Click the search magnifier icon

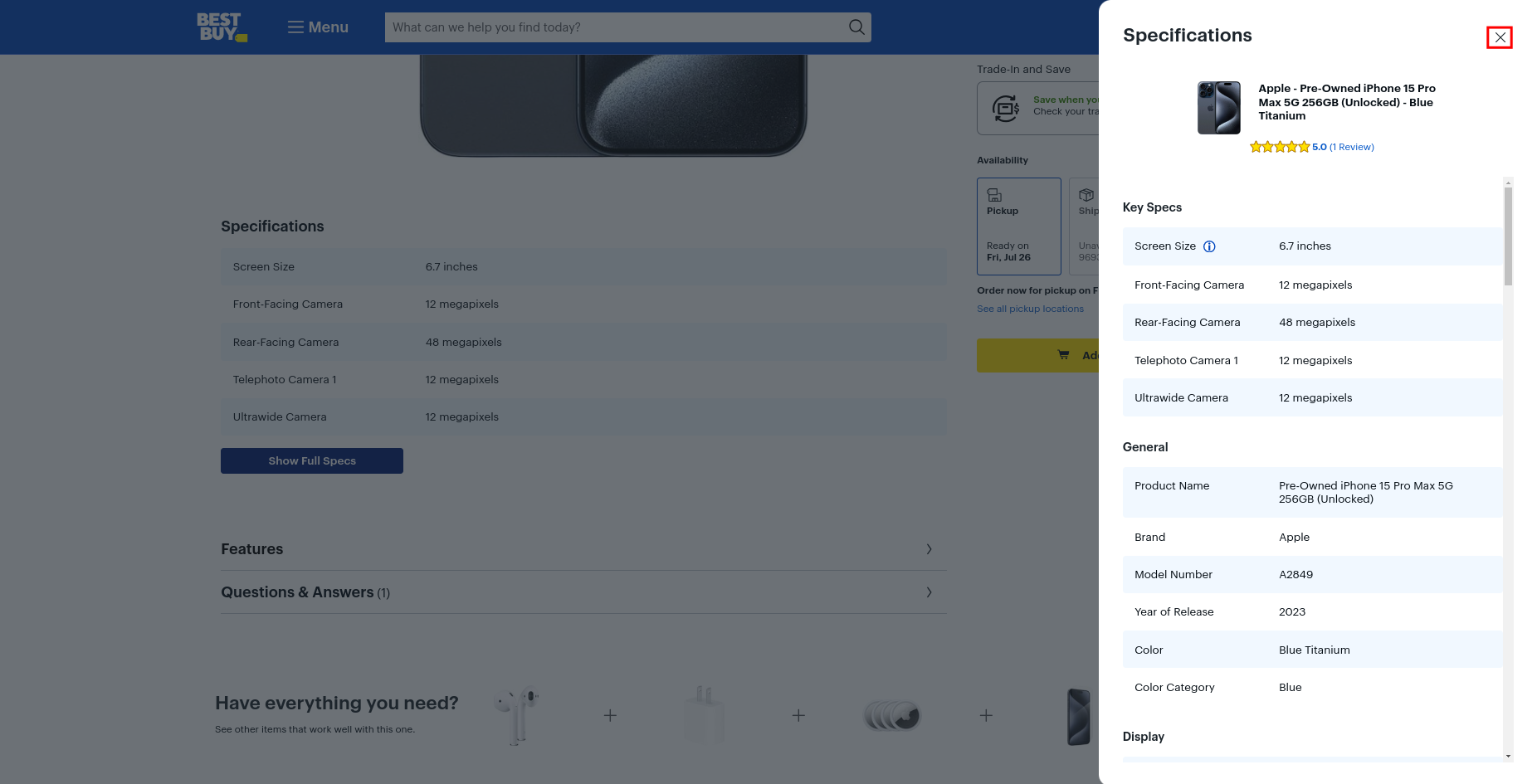click(x=856, y=27)
